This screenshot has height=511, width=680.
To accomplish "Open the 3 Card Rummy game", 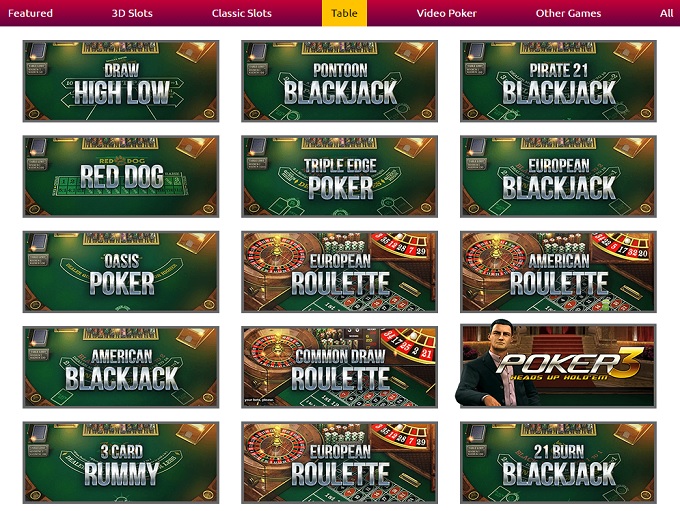I will [121, 463].
